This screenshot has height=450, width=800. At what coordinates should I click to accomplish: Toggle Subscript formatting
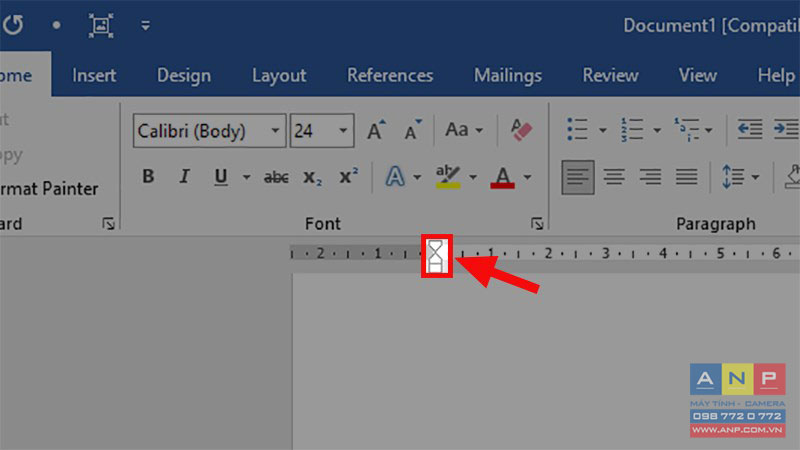pos(312,177)
